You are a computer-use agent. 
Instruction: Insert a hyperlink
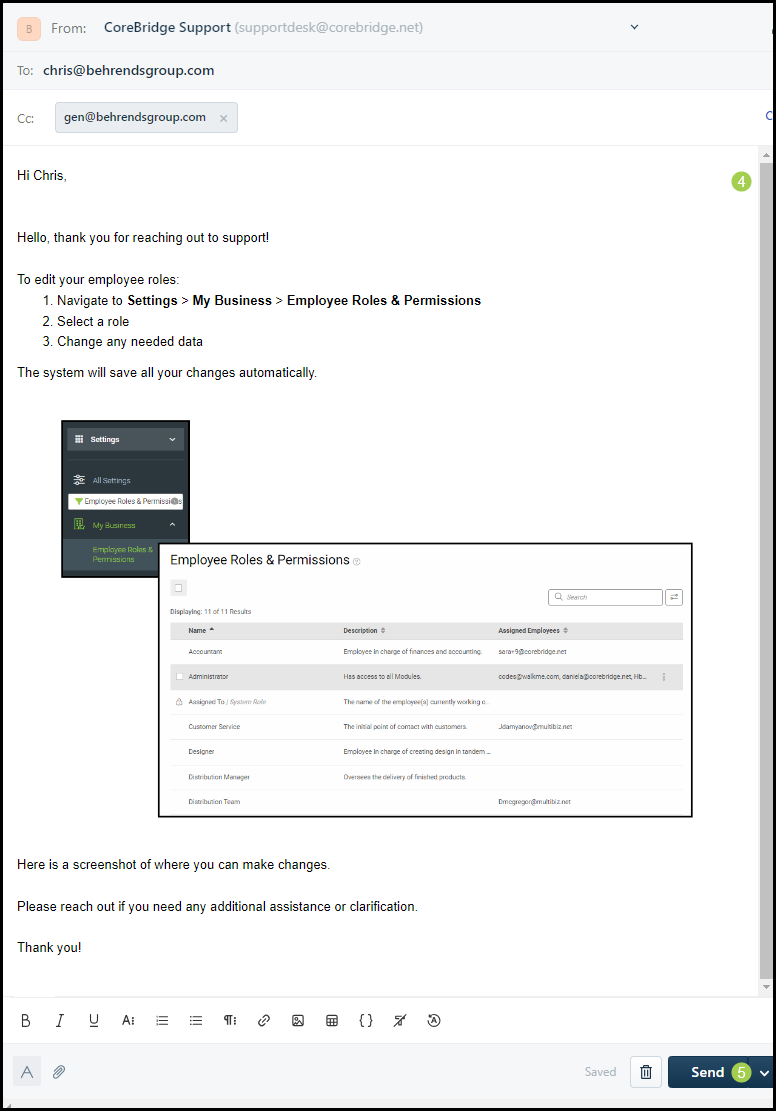pos(264,1020)
